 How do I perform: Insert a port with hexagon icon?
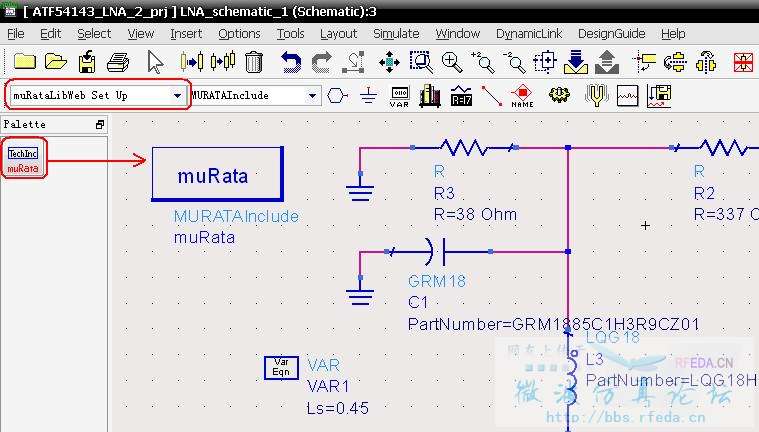pyautogui.click(x=337, y=95)
